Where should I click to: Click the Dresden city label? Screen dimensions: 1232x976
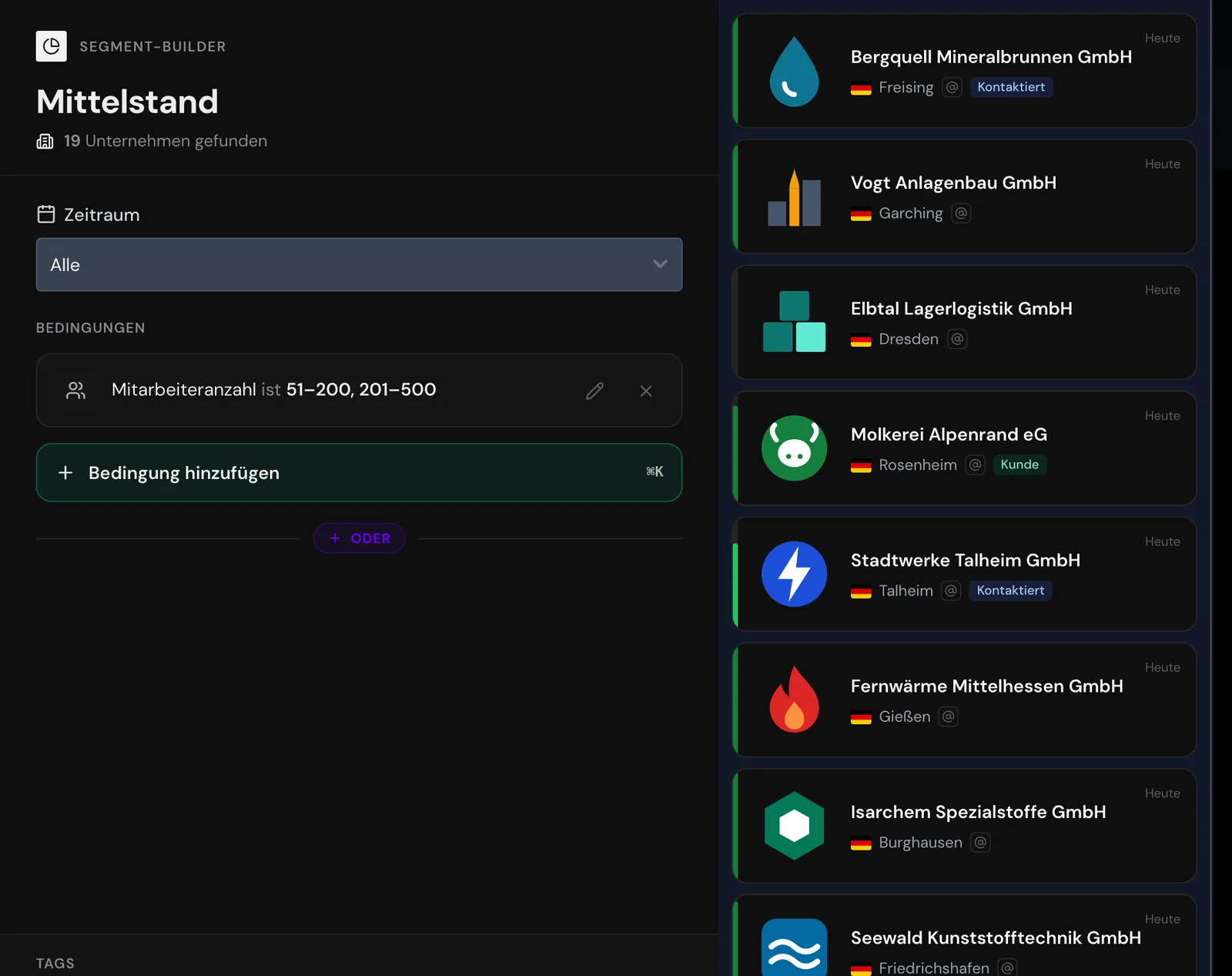(909, 339)
